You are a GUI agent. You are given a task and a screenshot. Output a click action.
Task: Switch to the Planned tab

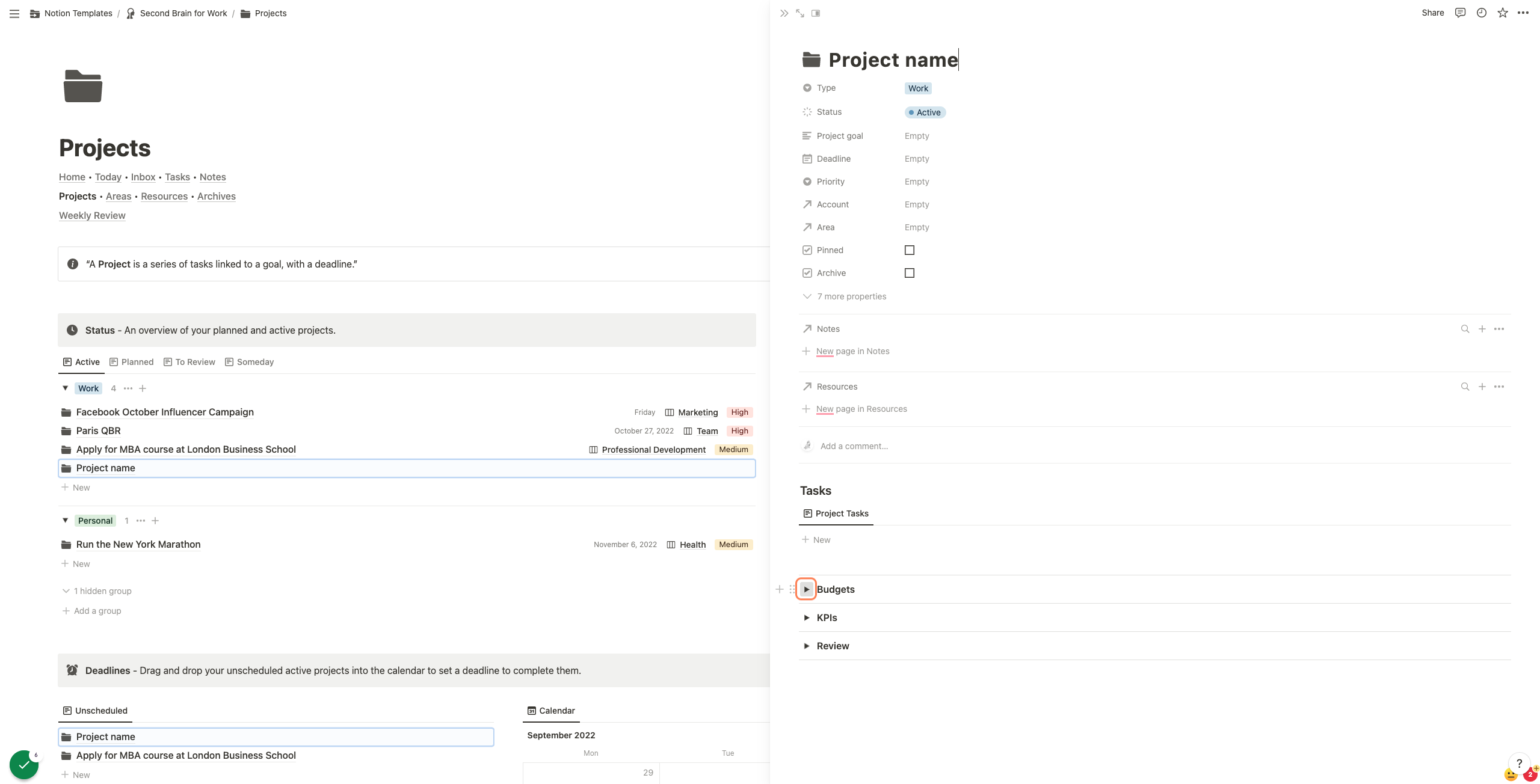132,362
